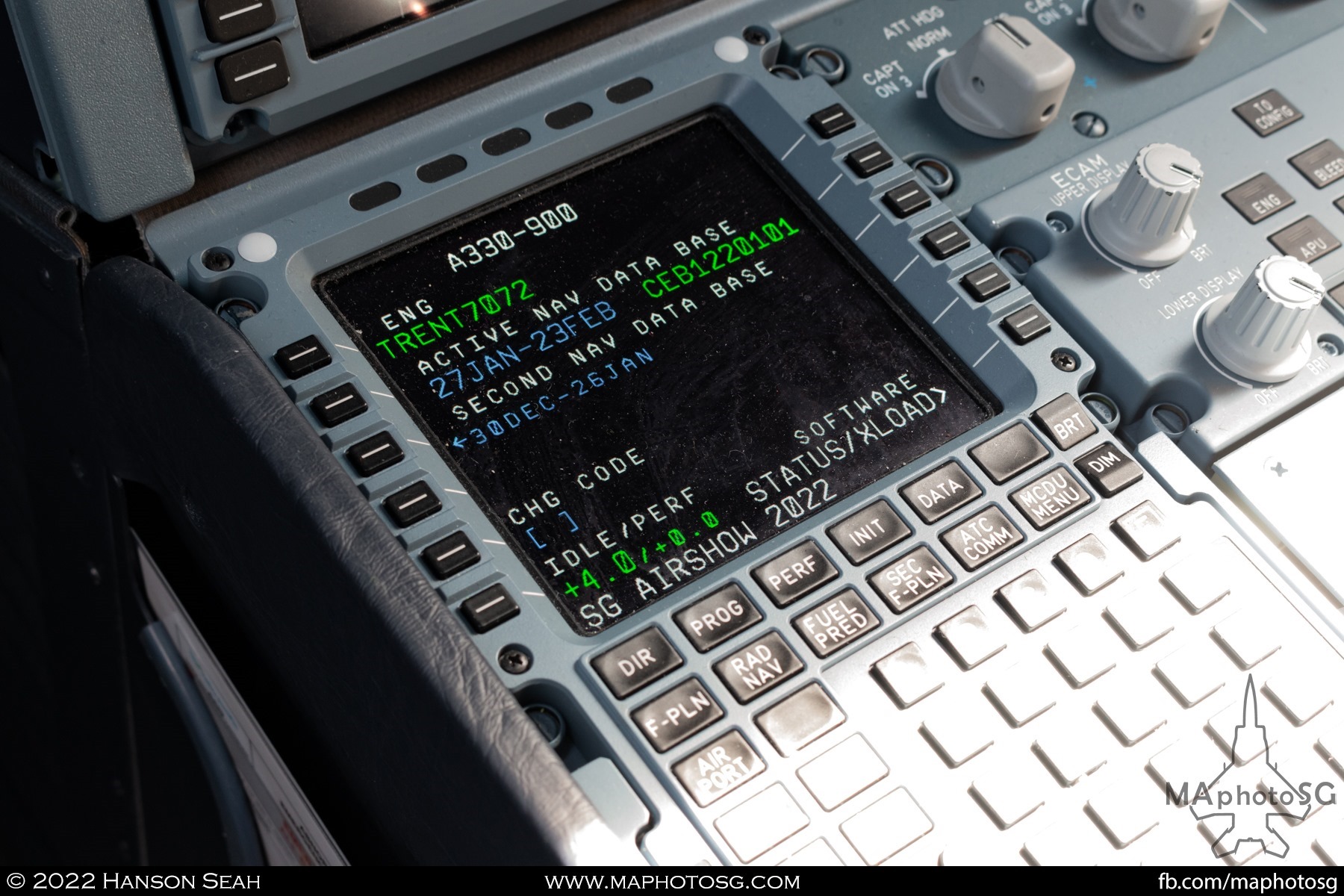This screenshot has height=896, width=1344.
Task: Select the green CEB1220101 database code
Action: coord(723,258)
